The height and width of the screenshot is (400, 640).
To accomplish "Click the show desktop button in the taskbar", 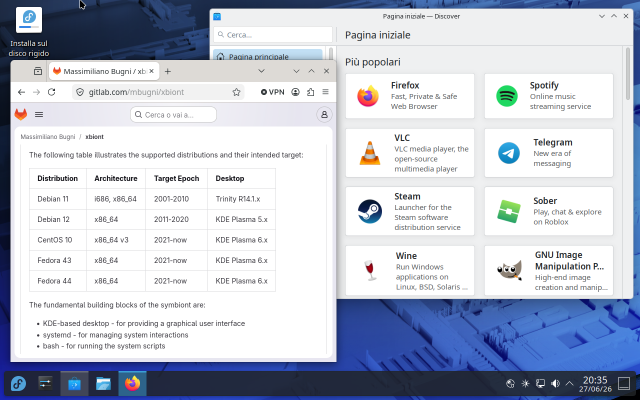I will [x=624, y=383].
